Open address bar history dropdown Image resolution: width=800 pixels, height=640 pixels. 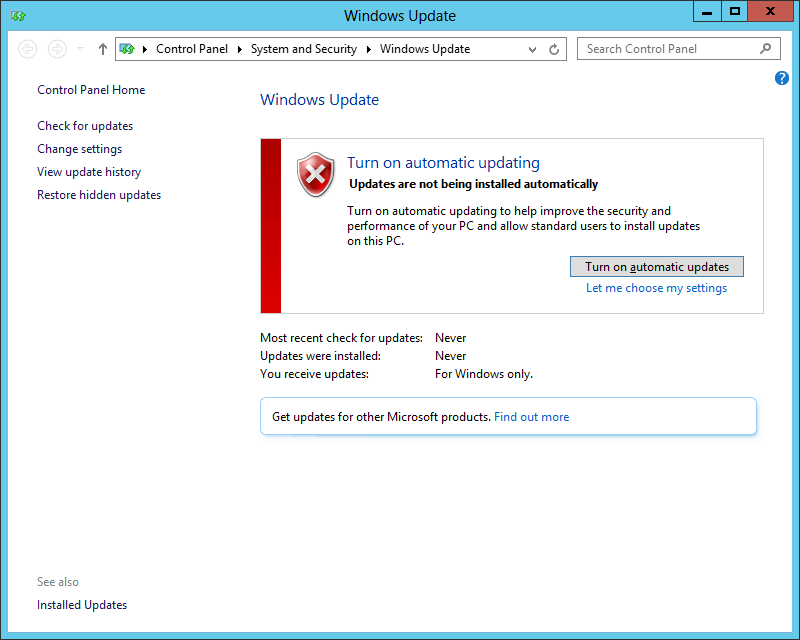[x=532, y=50]
